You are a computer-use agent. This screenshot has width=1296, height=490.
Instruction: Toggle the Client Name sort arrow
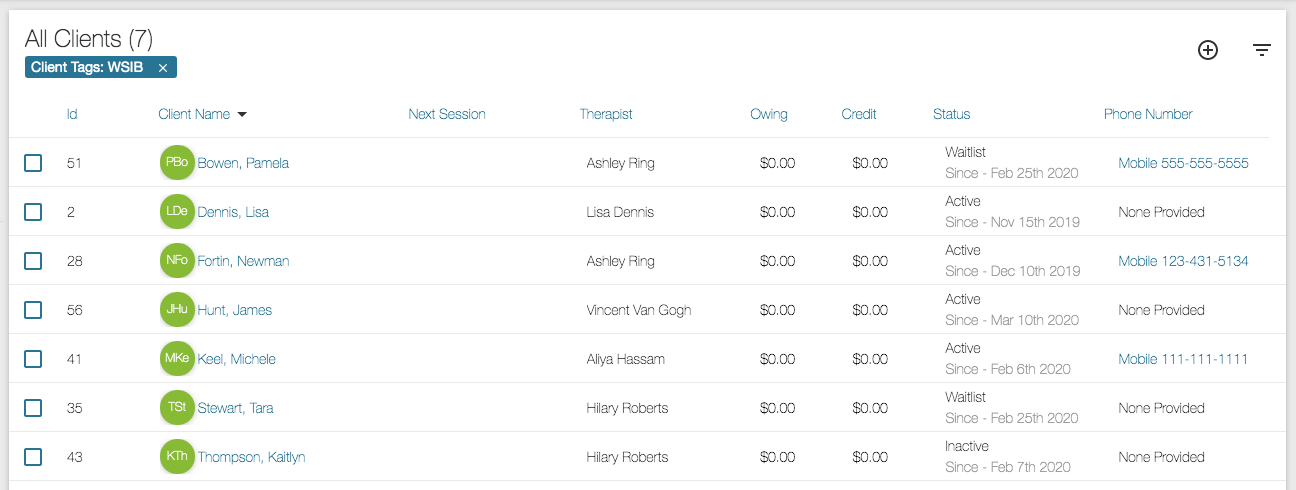coord(242,115)
